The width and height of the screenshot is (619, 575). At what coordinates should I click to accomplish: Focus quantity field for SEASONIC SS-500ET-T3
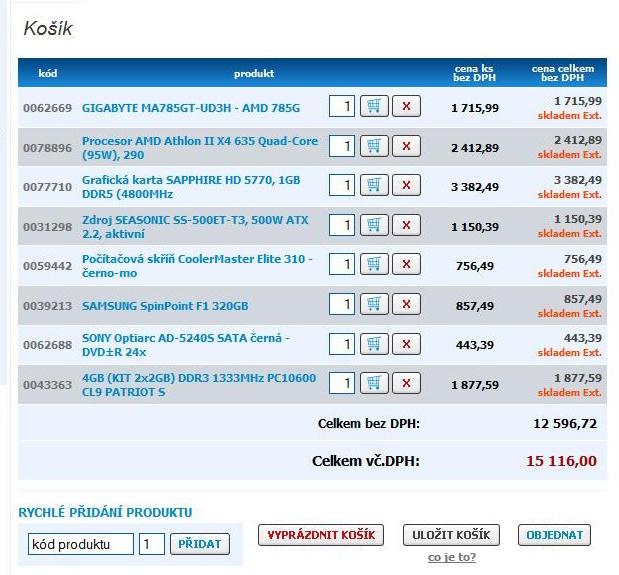tap(342, 225)
